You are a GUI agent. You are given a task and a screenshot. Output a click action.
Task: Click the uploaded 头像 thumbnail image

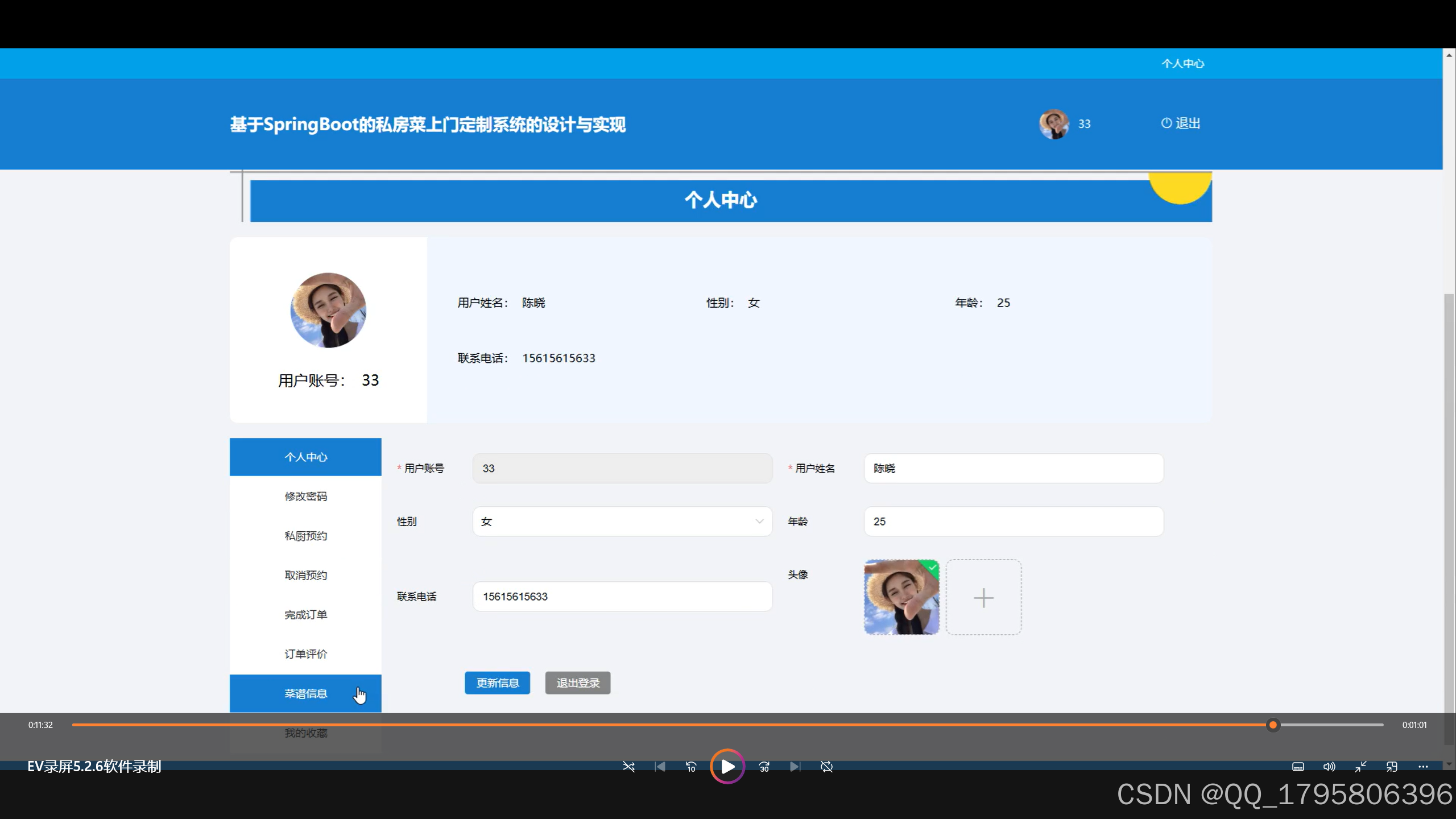click(901, 597)
